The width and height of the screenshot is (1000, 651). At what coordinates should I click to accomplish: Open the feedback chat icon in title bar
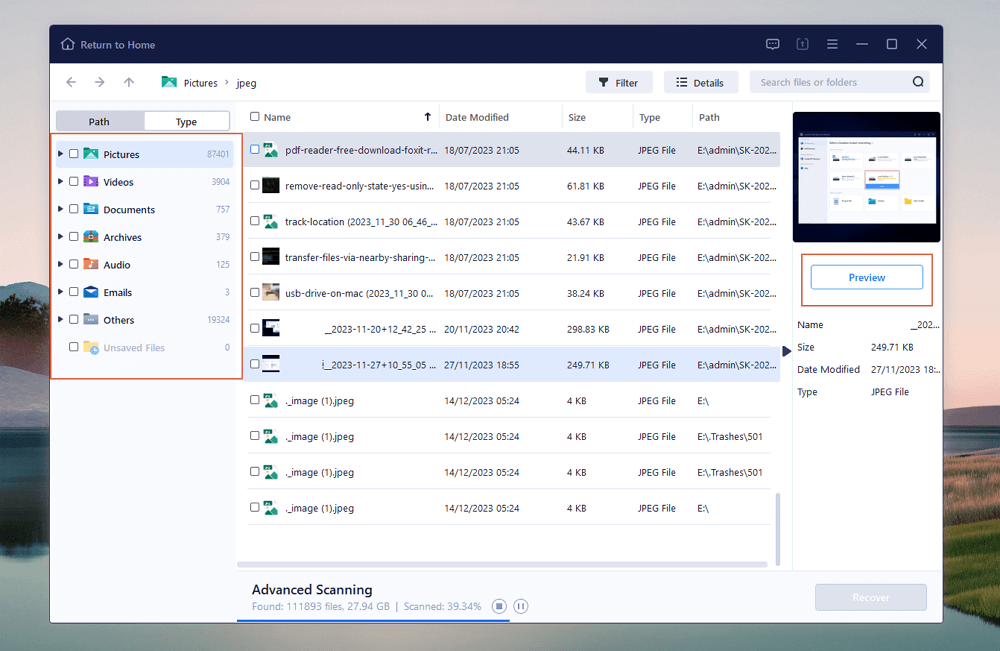click(x=772, y=45)
